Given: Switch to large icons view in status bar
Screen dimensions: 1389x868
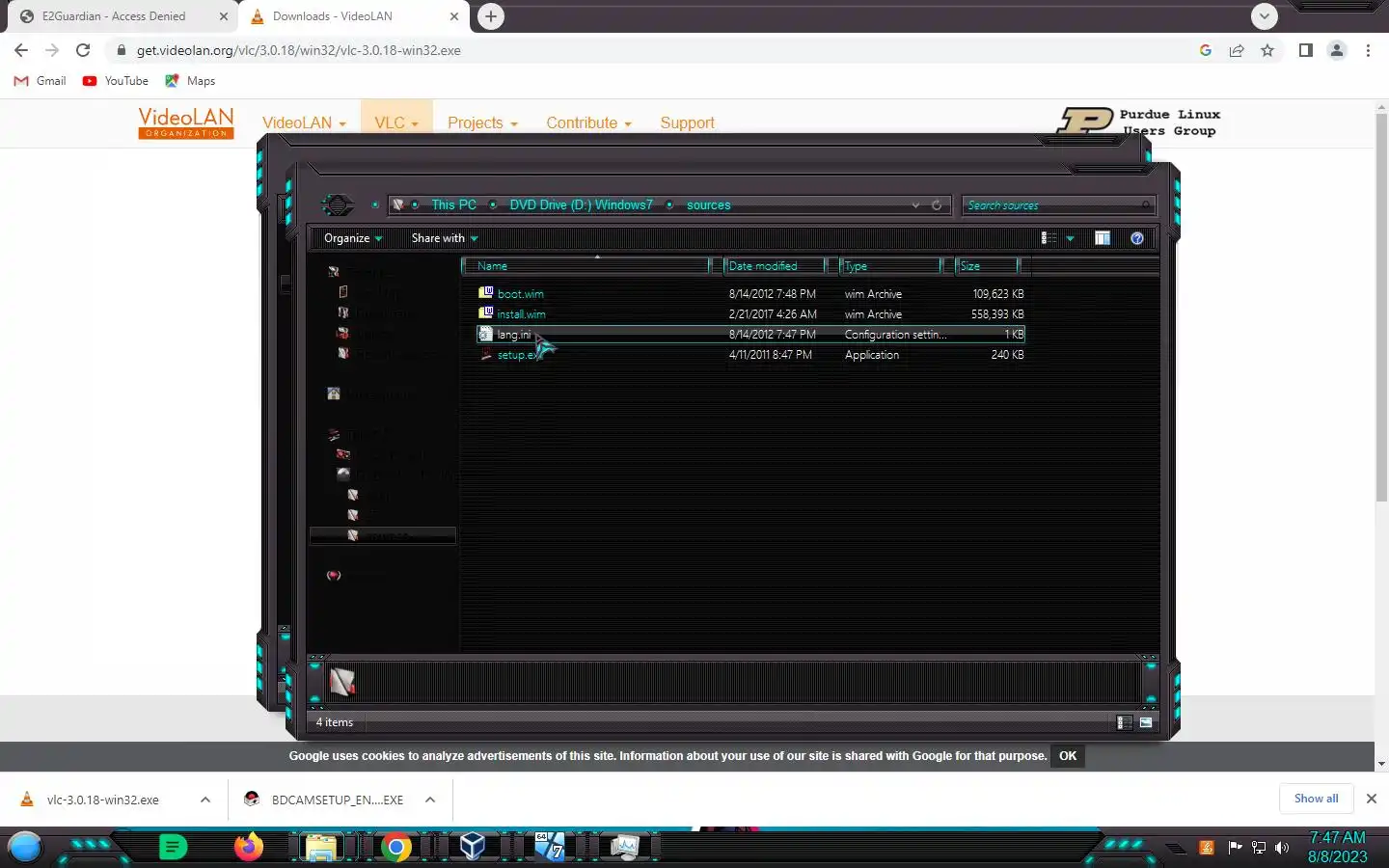Looking at the screenshot, I should point(1146,722).
